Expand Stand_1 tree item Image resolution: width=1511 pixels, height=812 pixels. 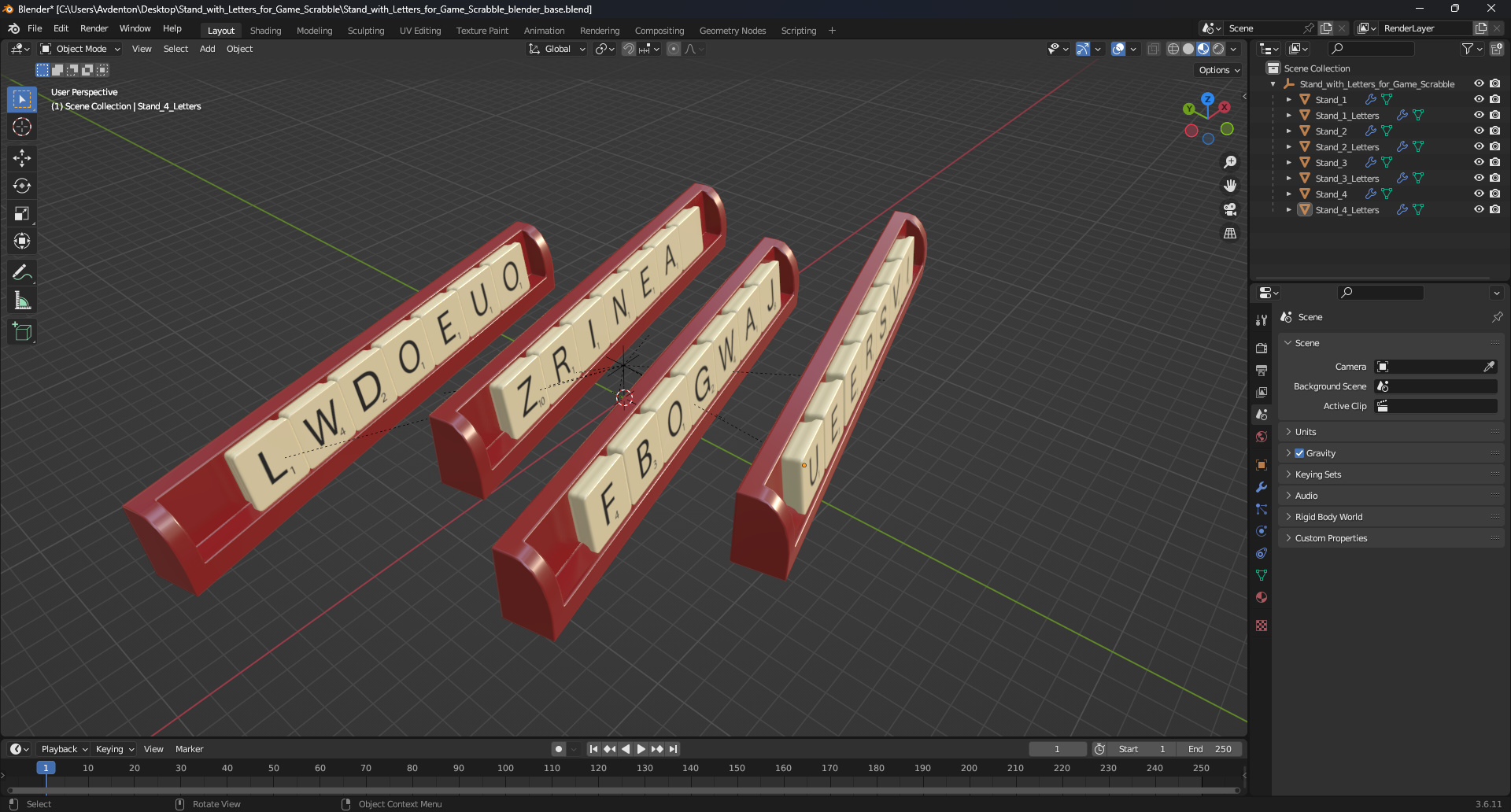tap(1289, 99)
